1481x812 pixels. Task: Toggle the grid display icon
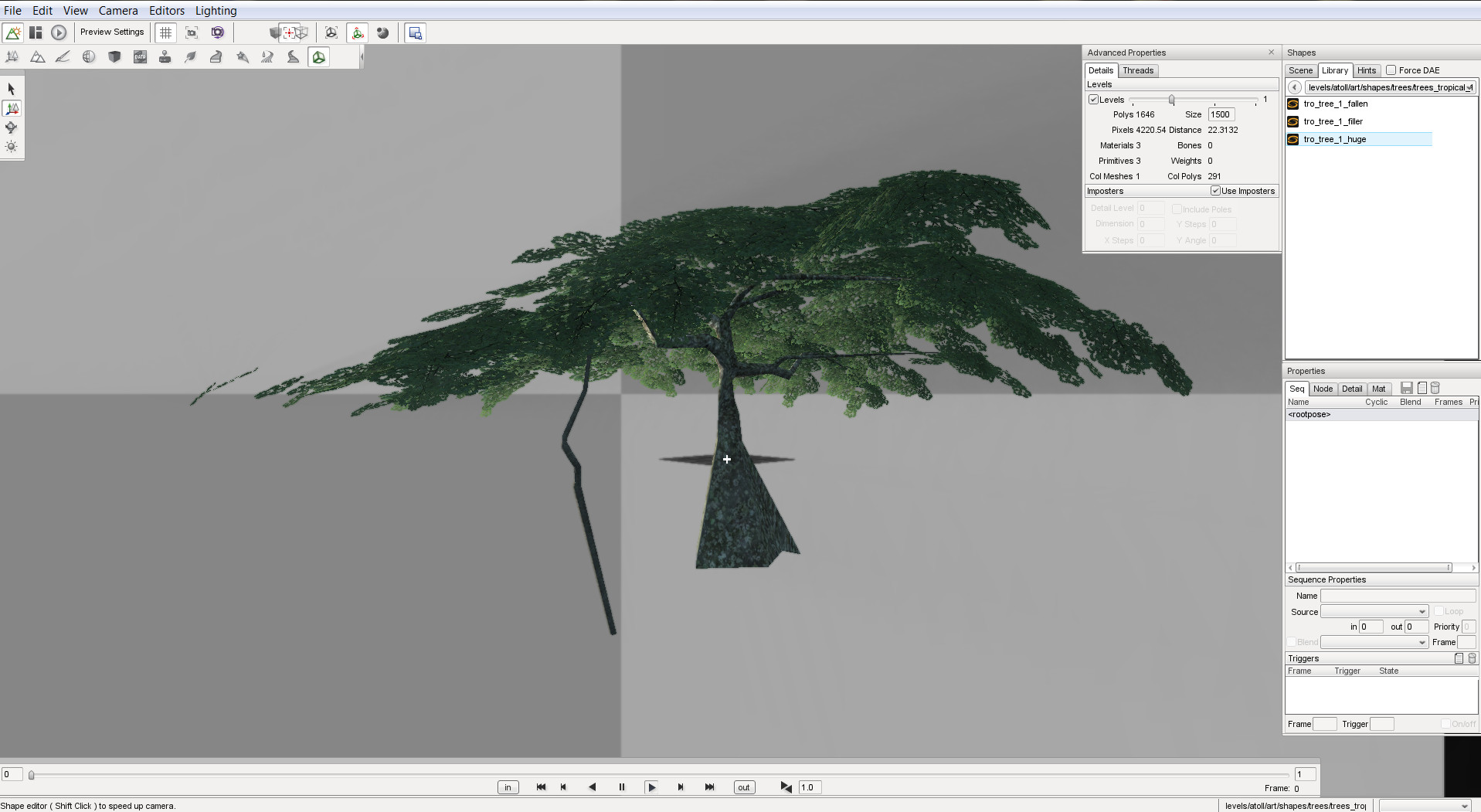coord(165,32)
